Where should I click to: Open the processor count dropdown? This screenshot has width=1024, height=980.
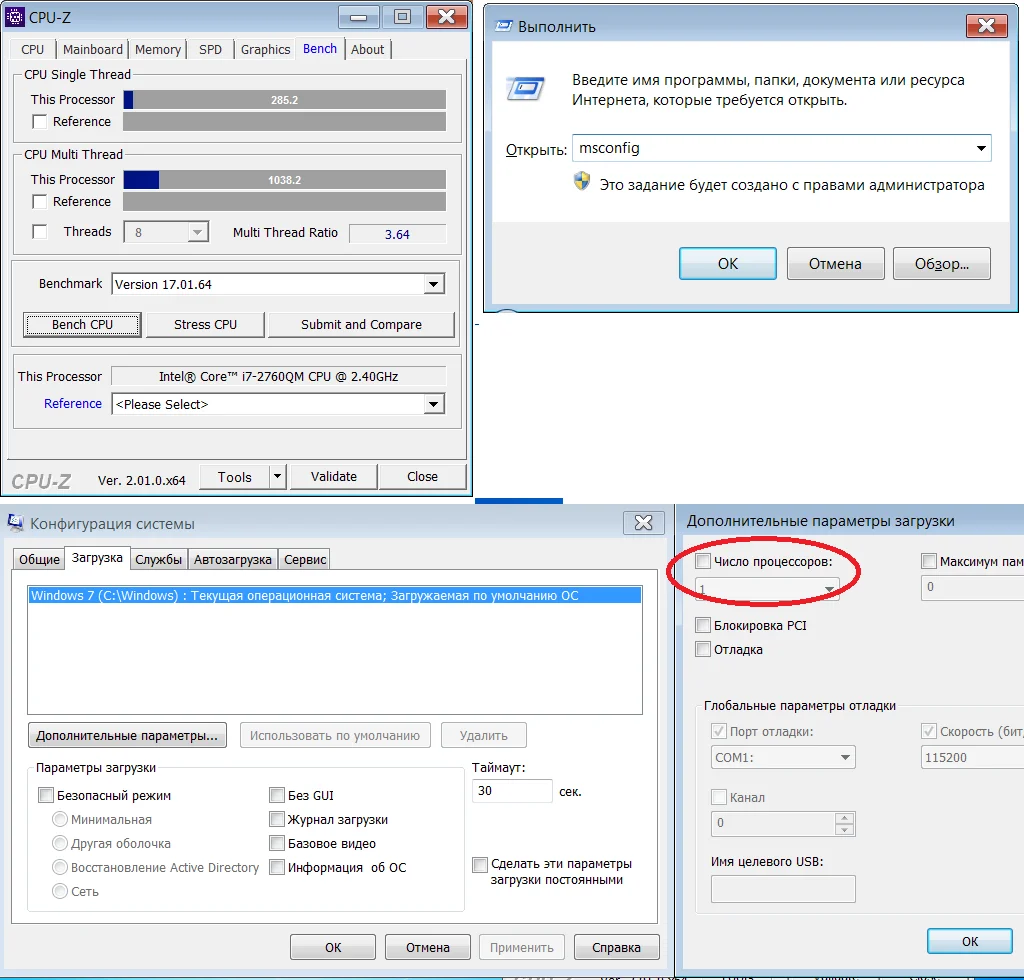[829, 589]
